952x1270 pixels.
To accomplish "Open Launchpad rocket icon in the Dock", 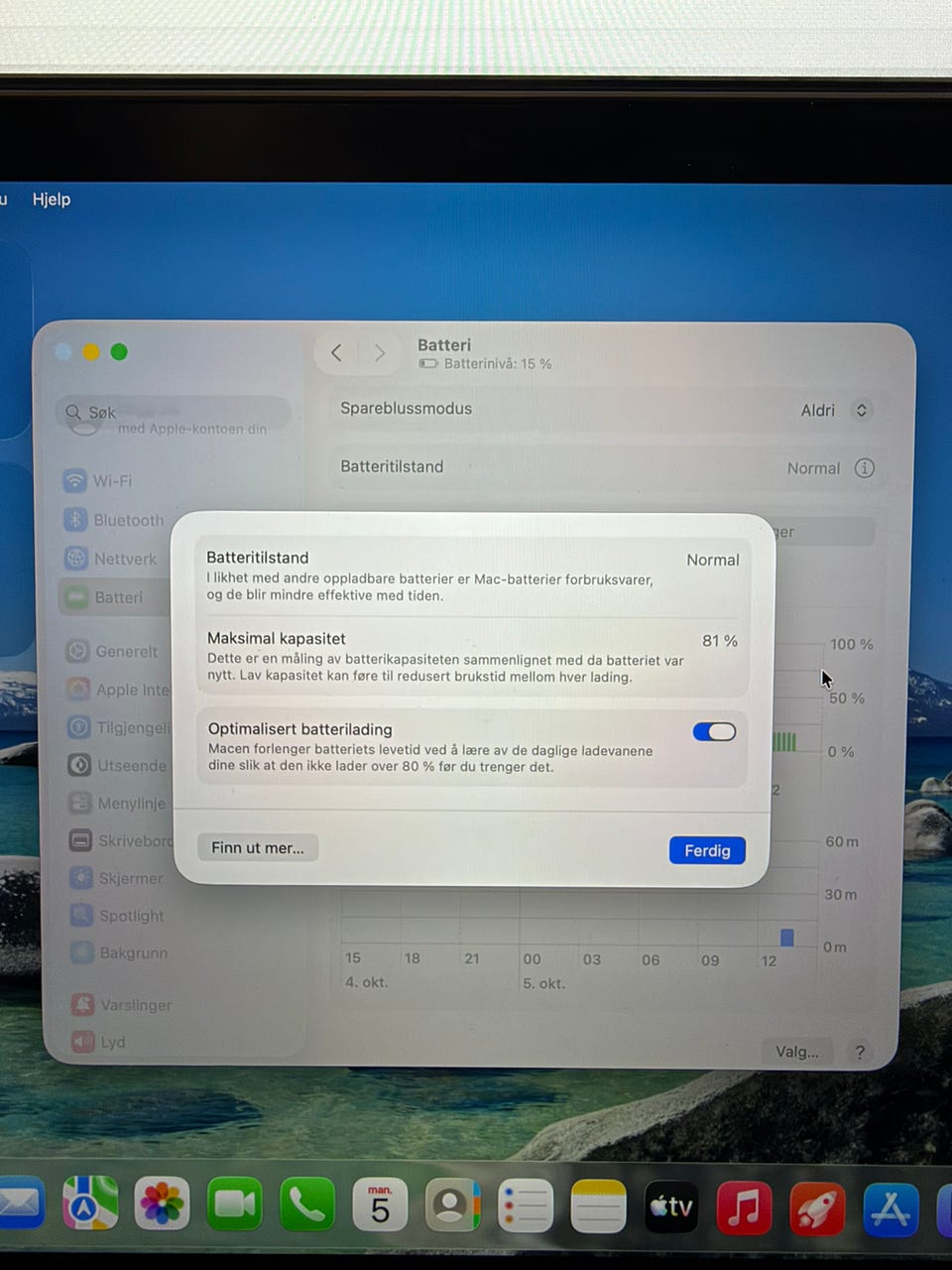I will tap(817, 1208).
